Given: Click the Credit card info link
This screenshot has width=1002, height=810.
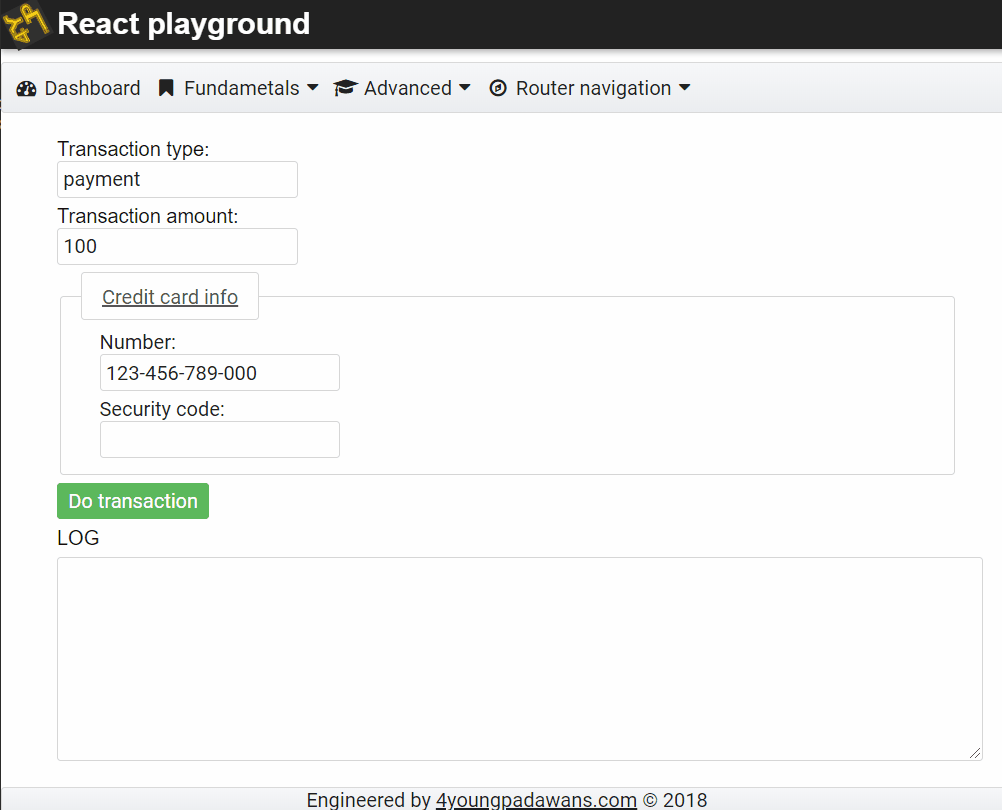Looking at the screenshot, I should coord(169,296).
